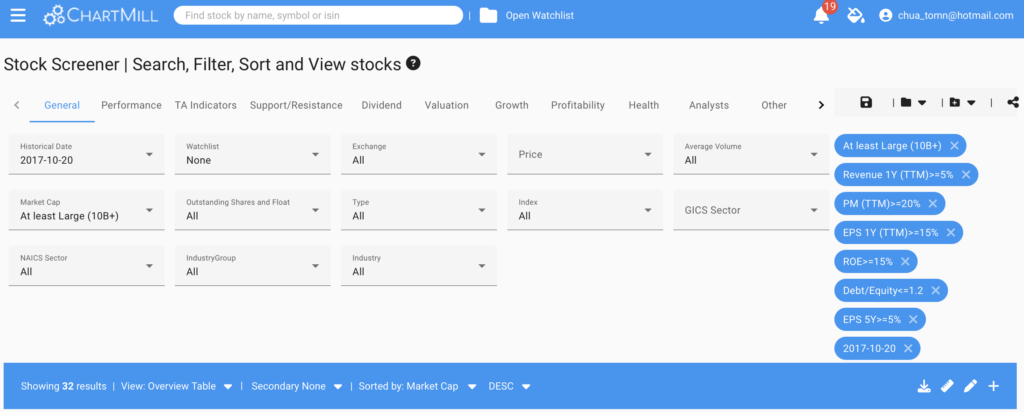Click the help question mark icon
This screenshot has width=1024, height=412.
(413, 63)
